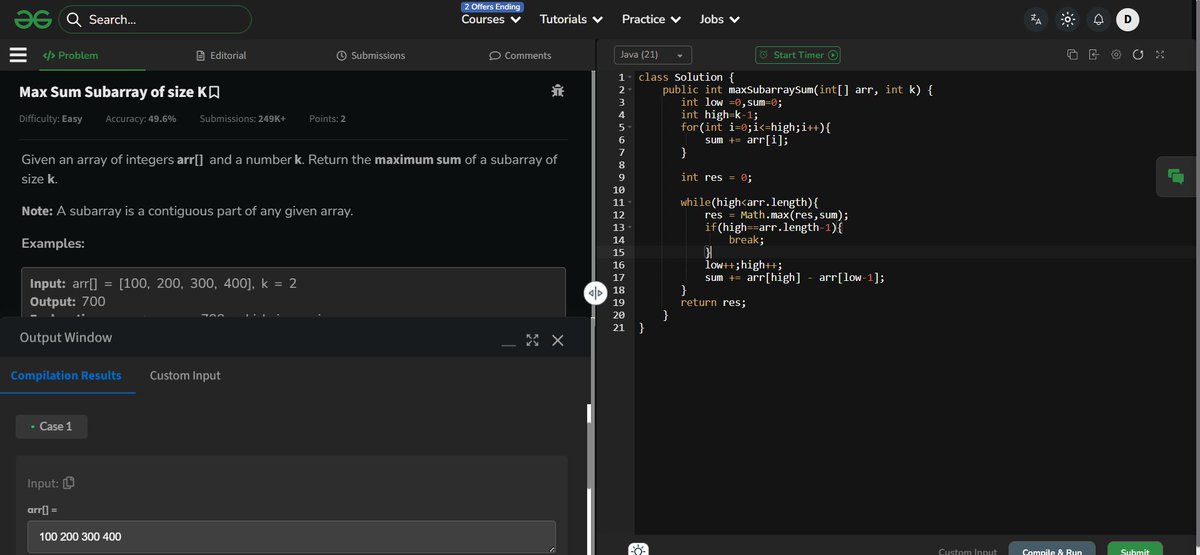Viewport: 1200px width, 555px height.
Task: Click the 'Output Window' title text
Action: [66, 338]
